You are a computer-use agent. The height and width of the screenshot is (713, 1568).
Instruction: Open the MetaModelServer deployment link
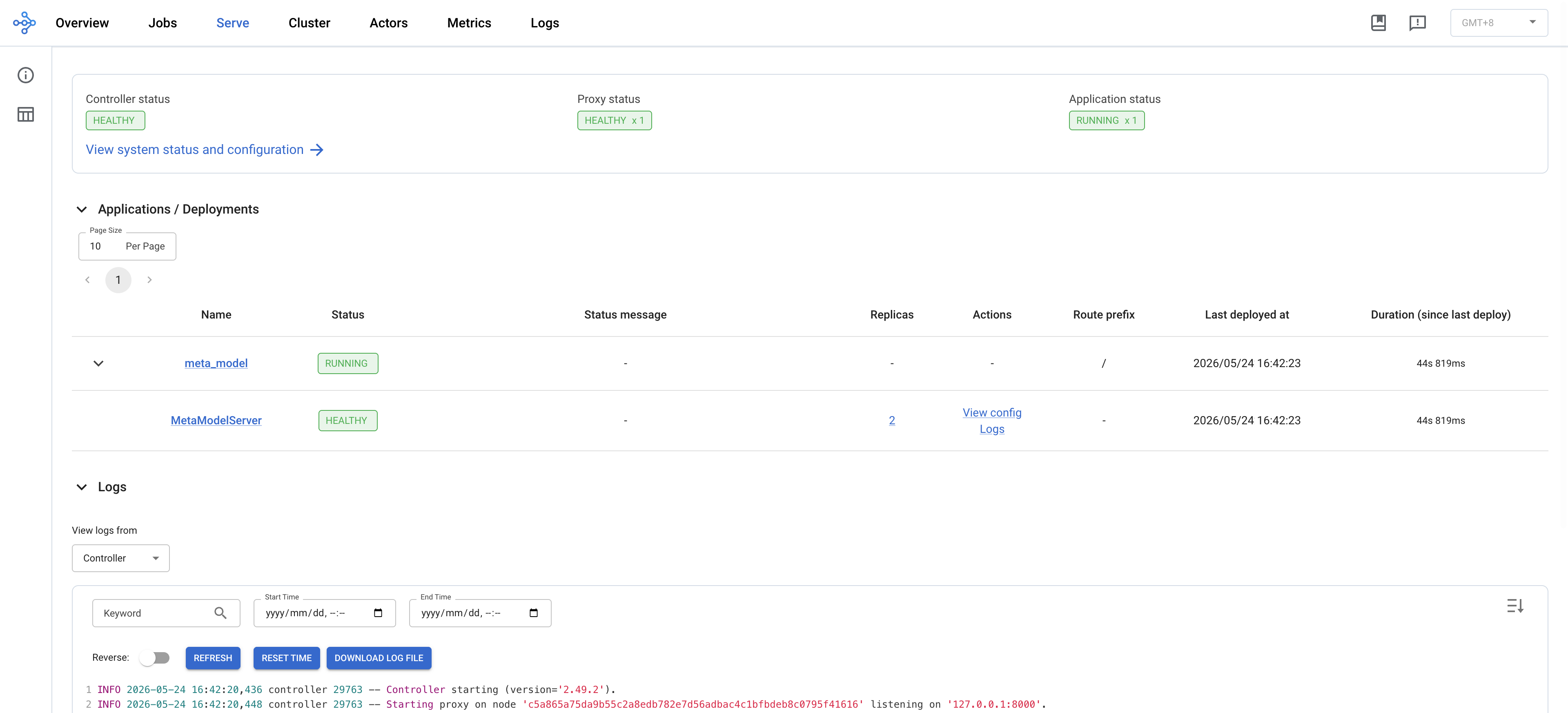(x=216, y=421)
